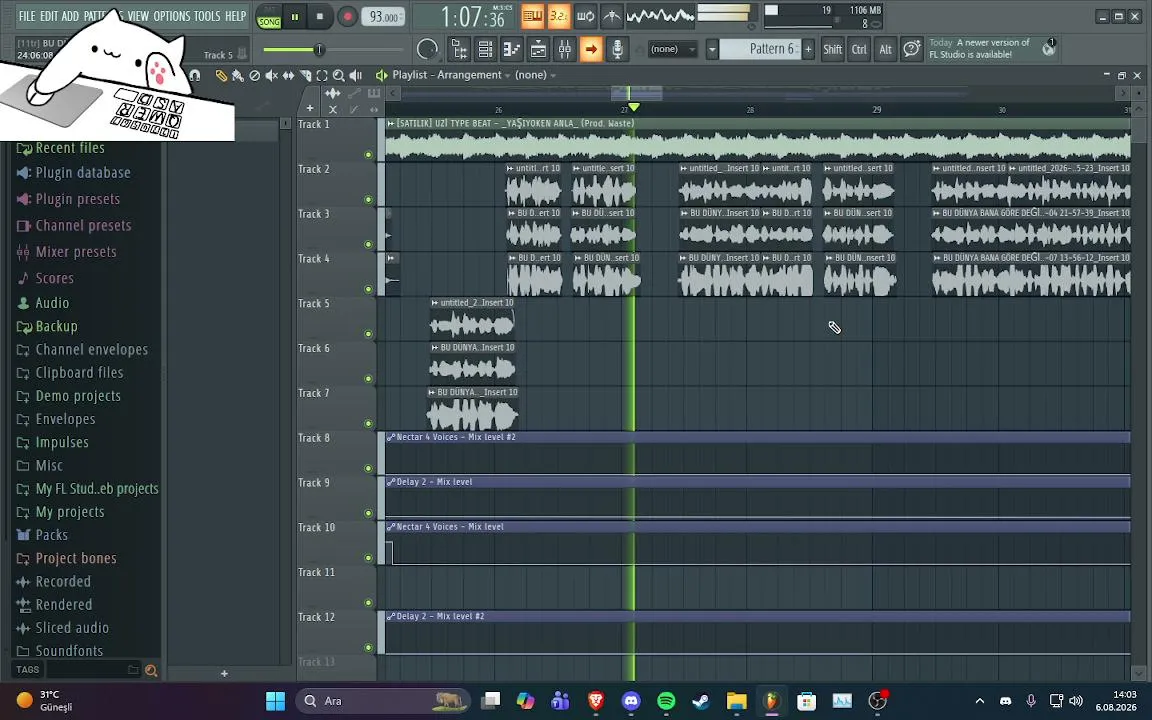Click the 93.000 tempo field

coord(383,17)
